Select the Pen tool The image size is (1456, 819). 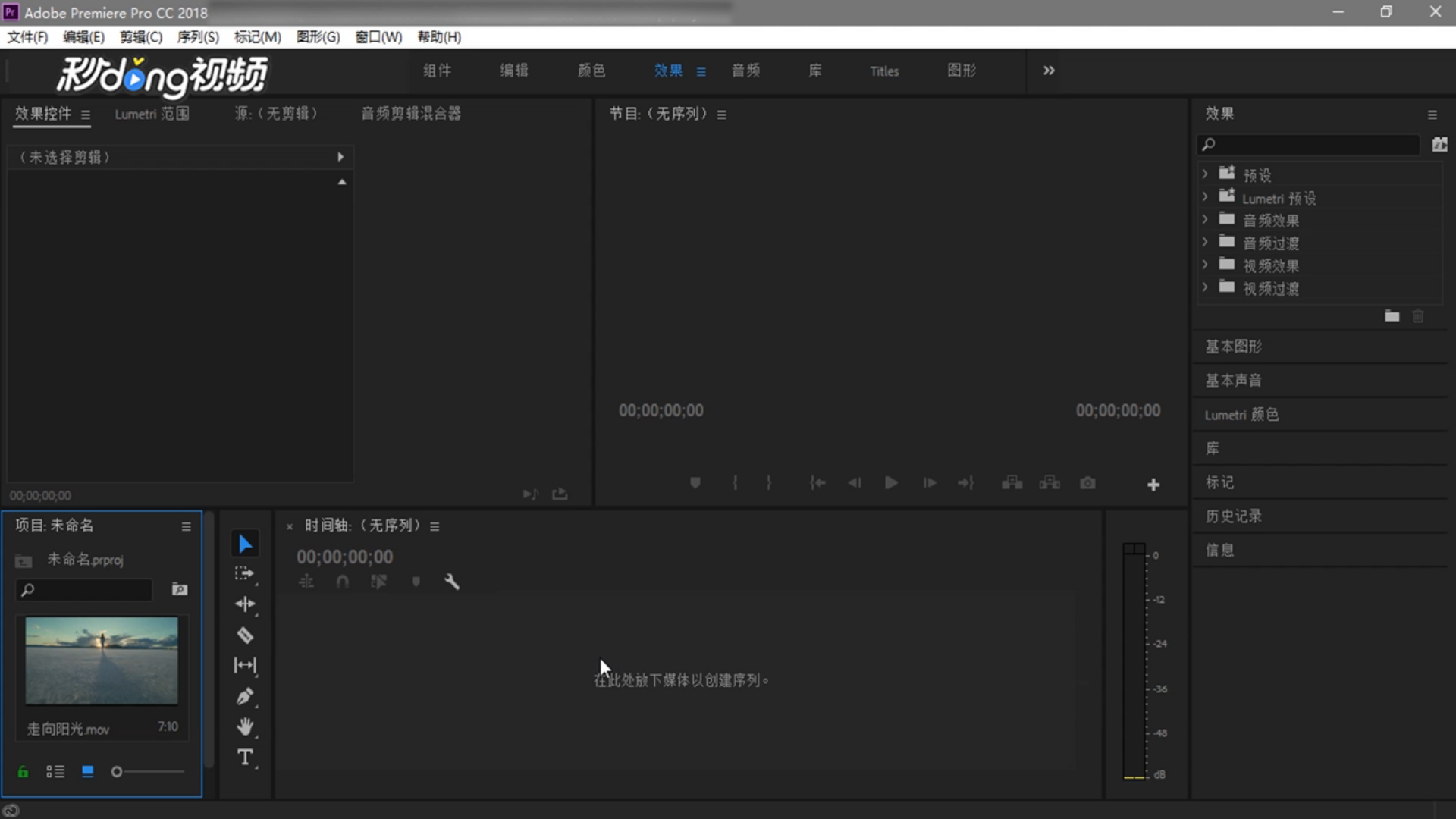point(245,696)
